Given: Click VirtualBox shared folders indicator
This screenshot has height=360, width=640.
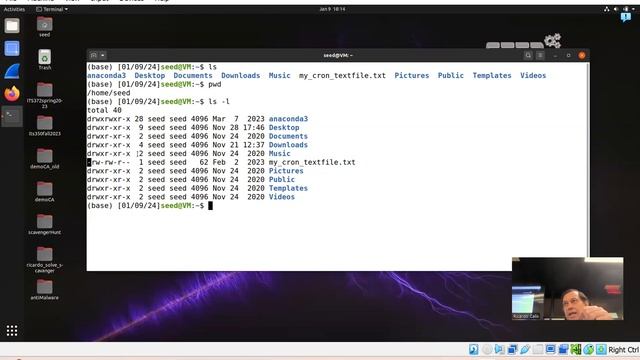Looking at the screenshot, I should 538,349.
